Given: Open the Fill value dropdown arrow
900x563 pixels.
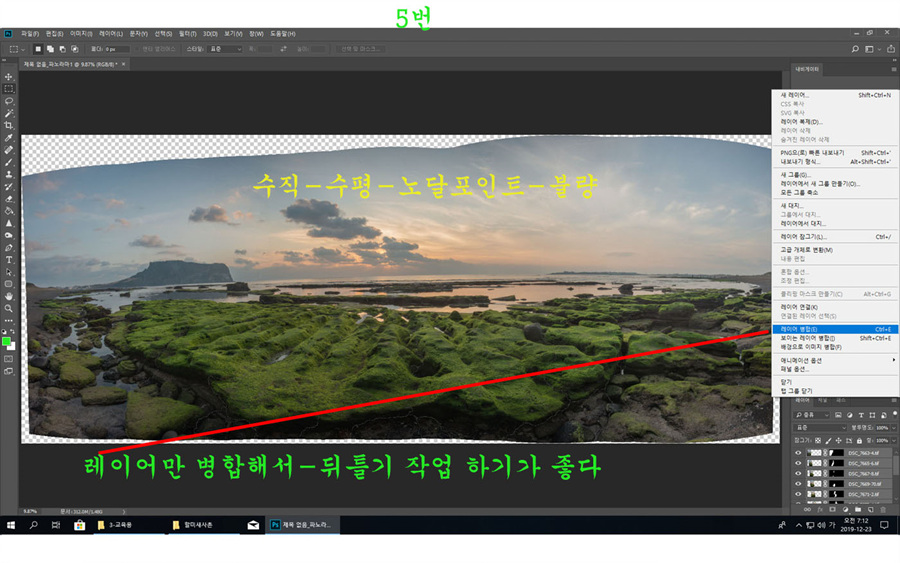Looking at the screenshot, I should point(894,441).
